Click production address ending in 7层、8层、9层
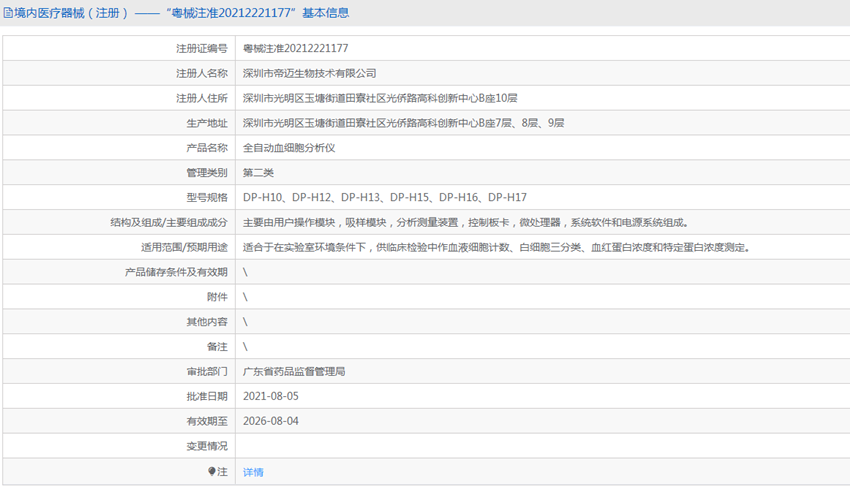850x486 pixels. [403, 123]
